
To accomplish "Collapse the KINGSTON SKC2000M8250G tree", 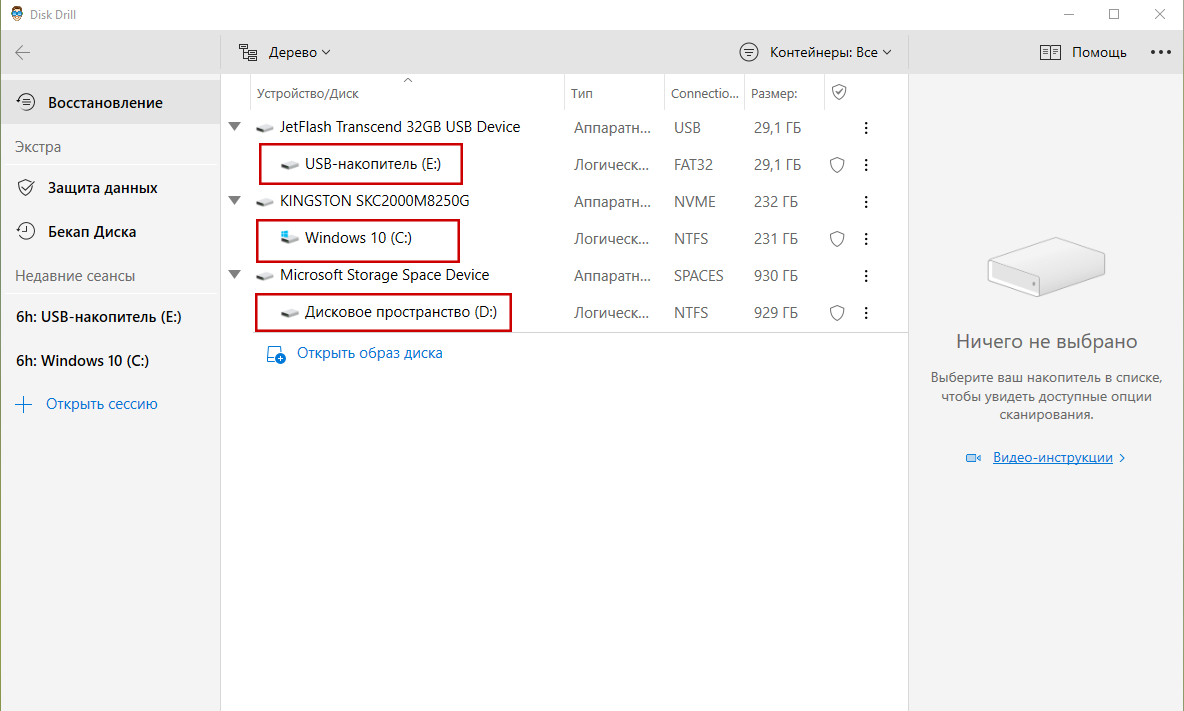I will point(235,201).
